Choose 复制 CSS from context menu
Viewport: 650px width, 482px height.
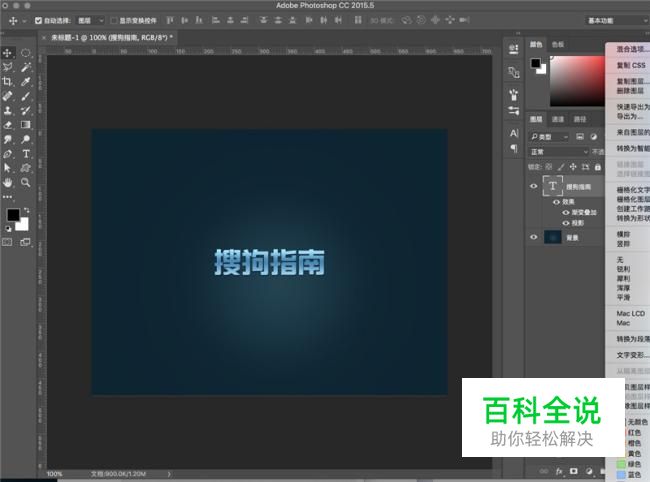tap(631, 65)
